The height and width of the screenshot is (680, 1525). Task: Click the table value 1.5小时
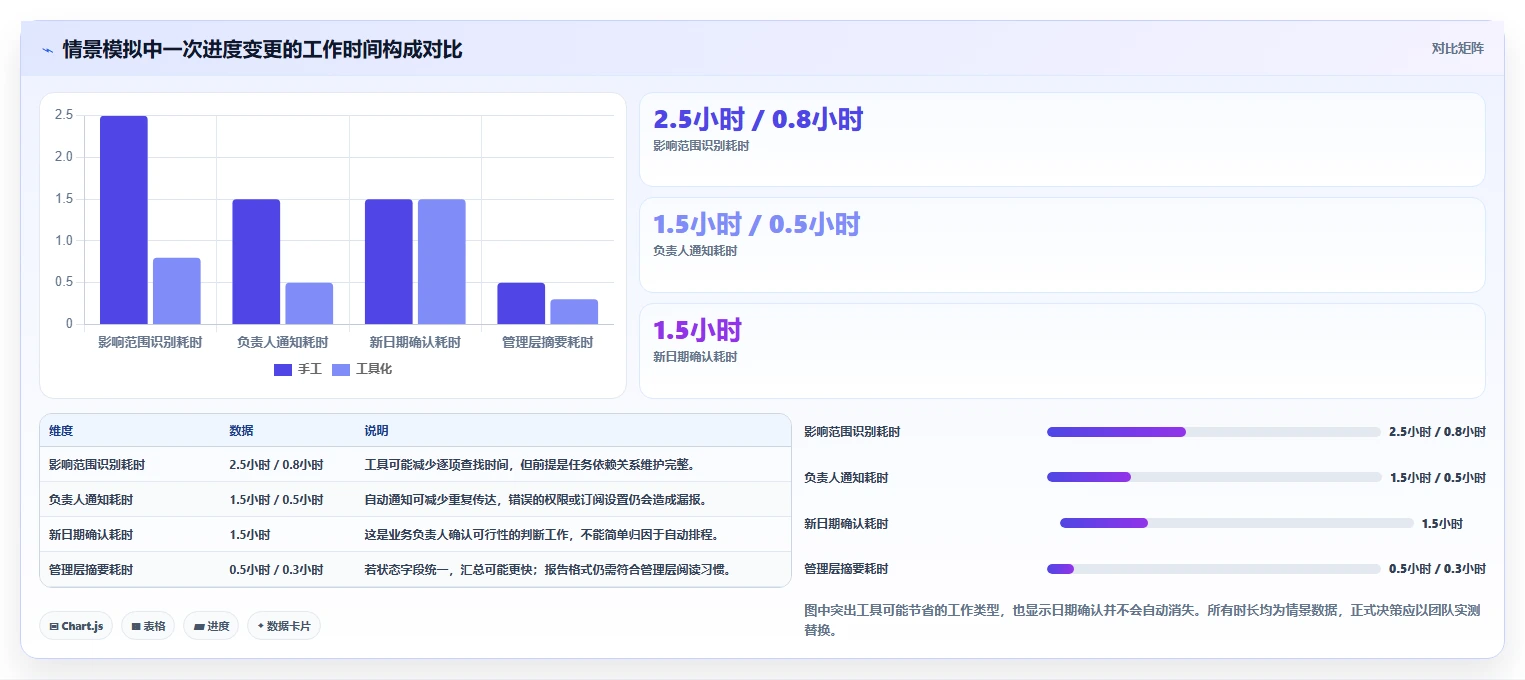pos(250,535)
